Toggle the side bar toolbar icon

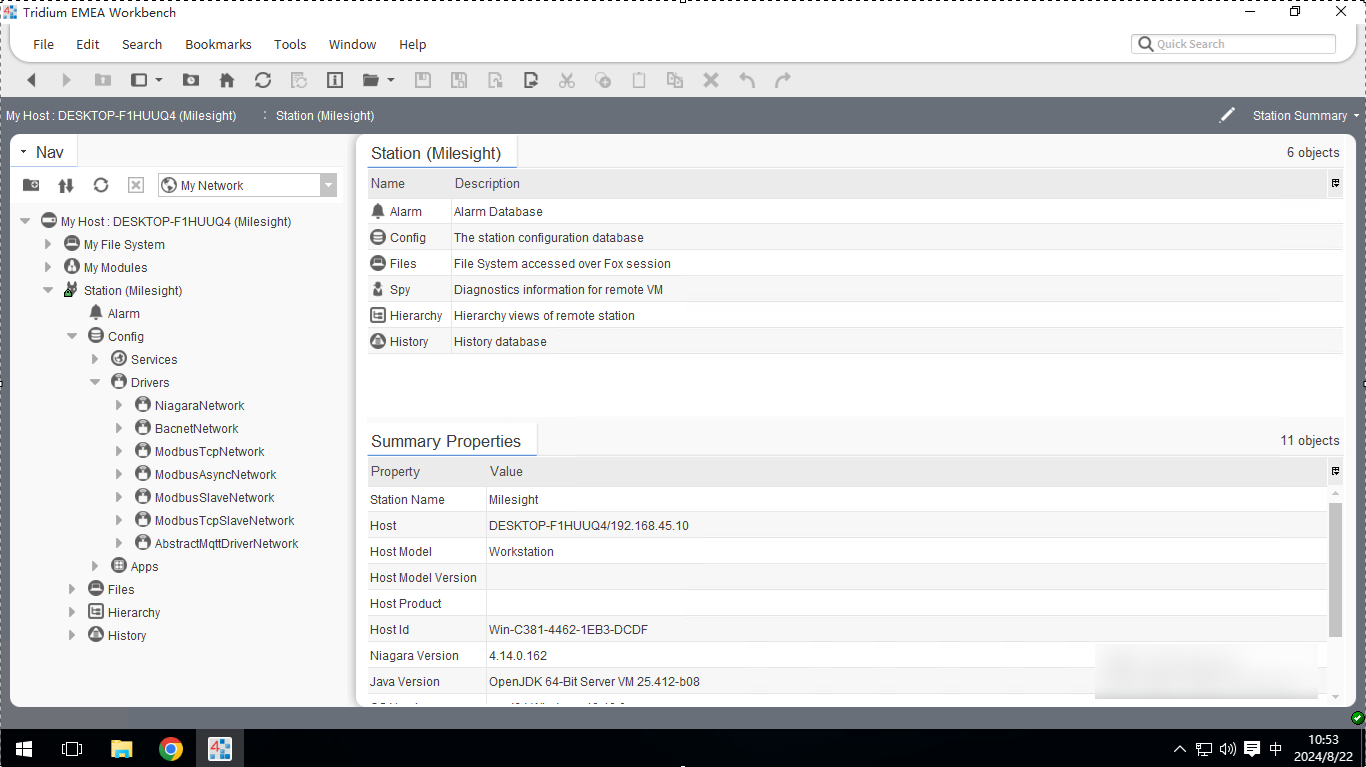[139, 80]
